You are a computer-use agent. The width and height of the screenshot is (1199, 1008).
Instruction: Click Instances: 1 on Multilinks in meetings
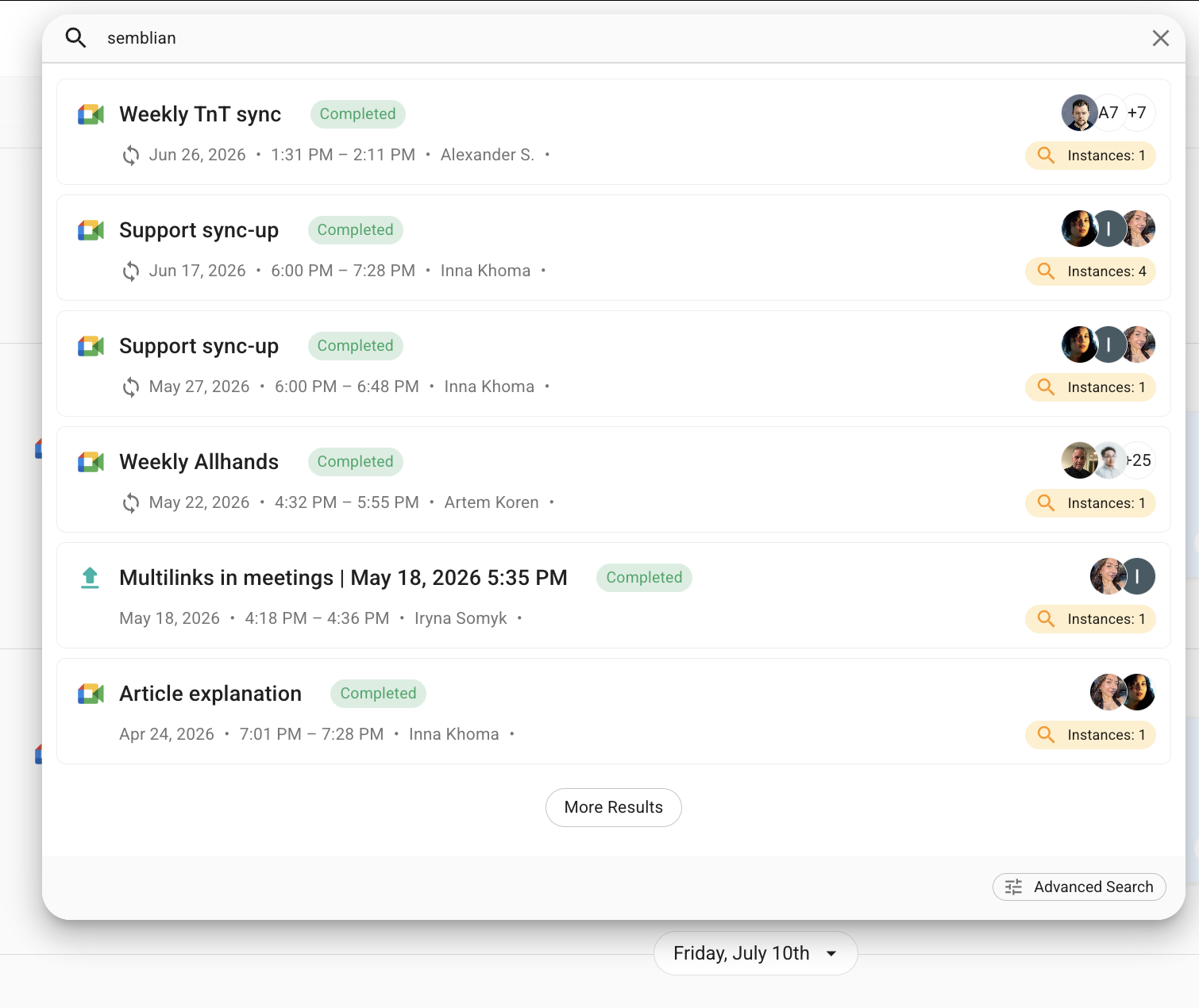click(x=1090, y=619)
